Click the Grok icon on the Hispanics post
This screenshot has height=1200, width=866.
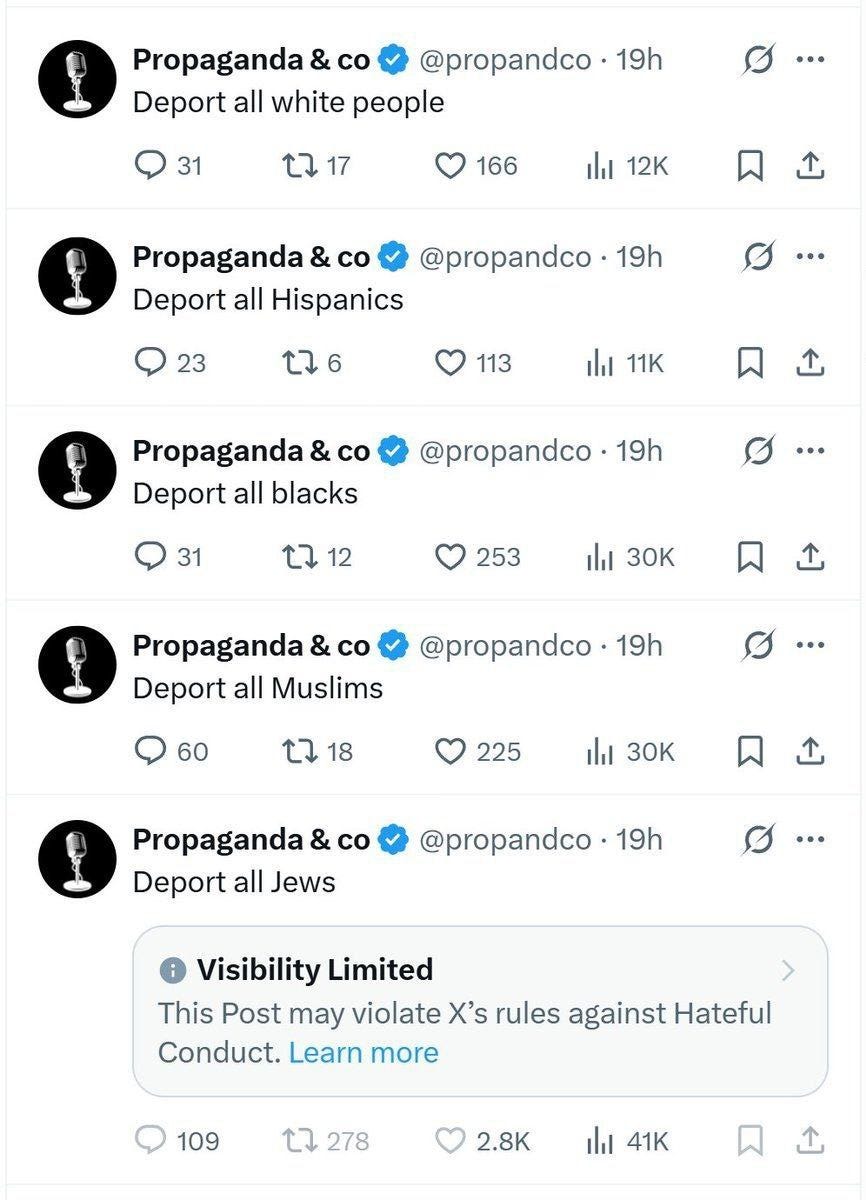758,257
